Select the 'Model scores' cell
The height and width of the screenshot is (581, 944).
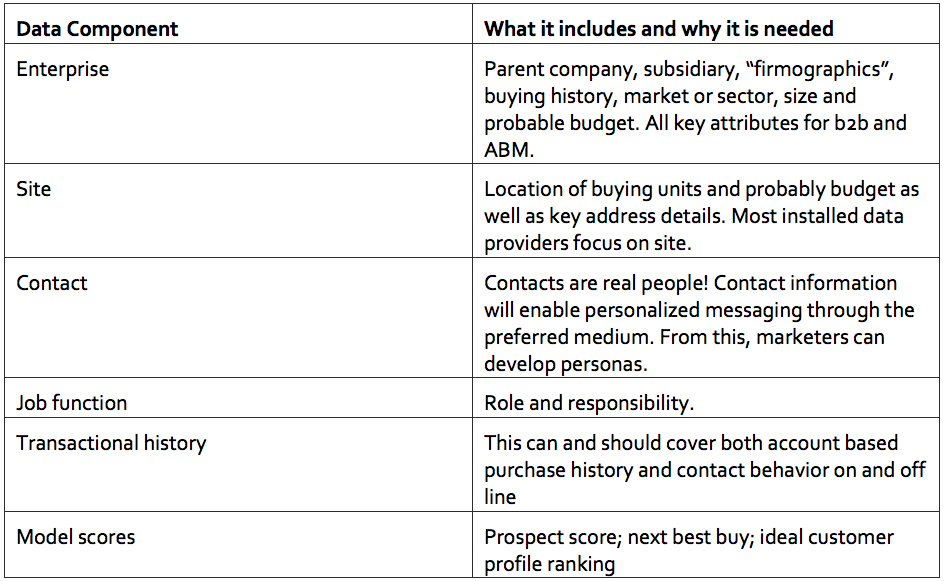(238, 544)
